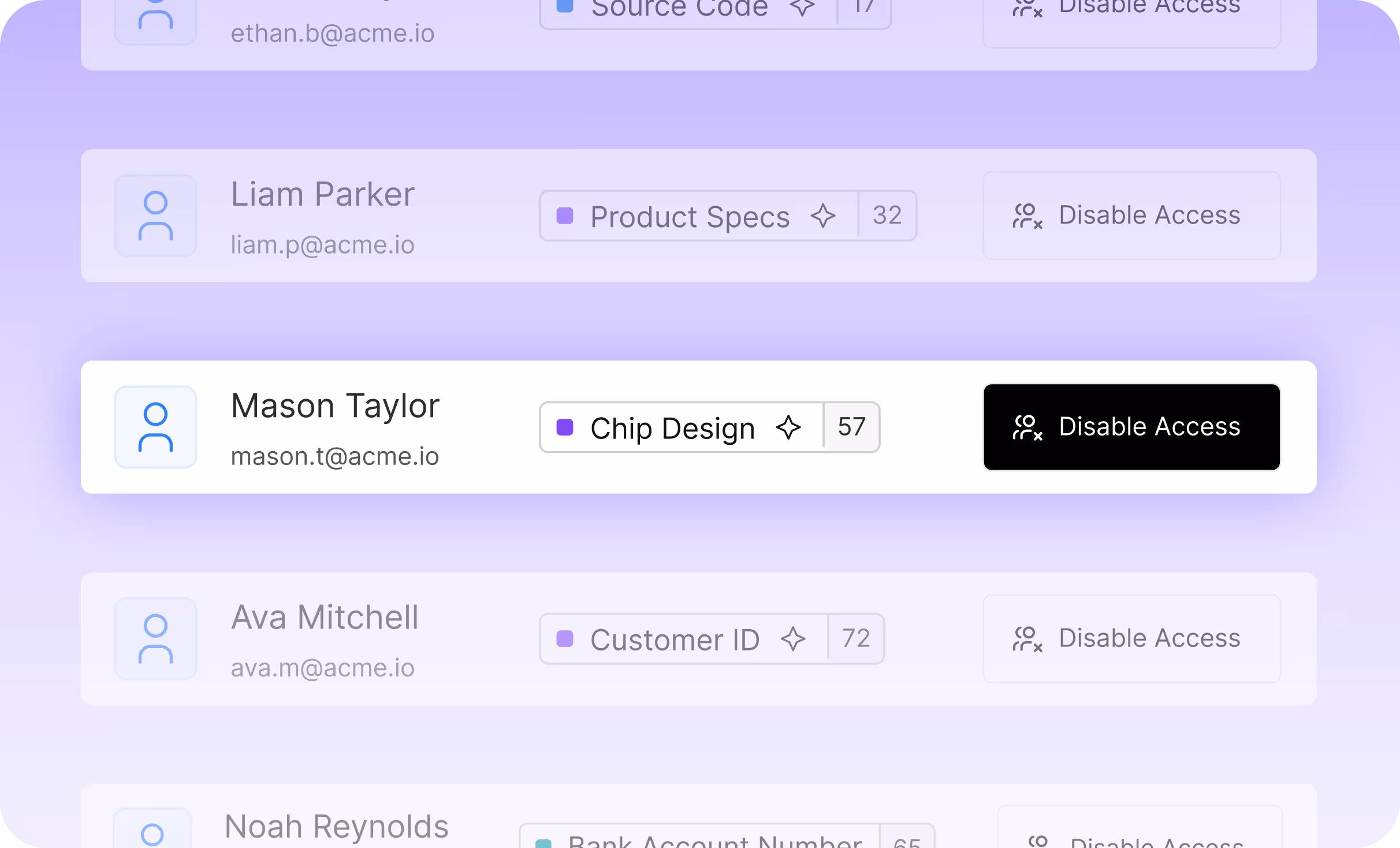Image resolution: width=1400 pixels, height=848 pixels.
Task: Select the Noah Reynolds name
Action: pyautogui.click(x=337, y=826)
